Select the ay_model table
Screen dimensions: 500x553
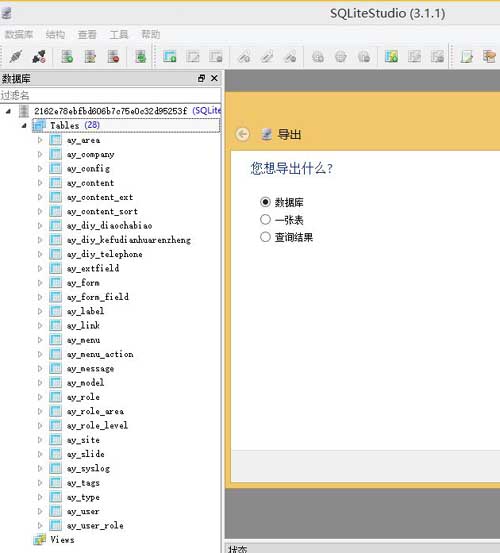(x=85, y=383)
